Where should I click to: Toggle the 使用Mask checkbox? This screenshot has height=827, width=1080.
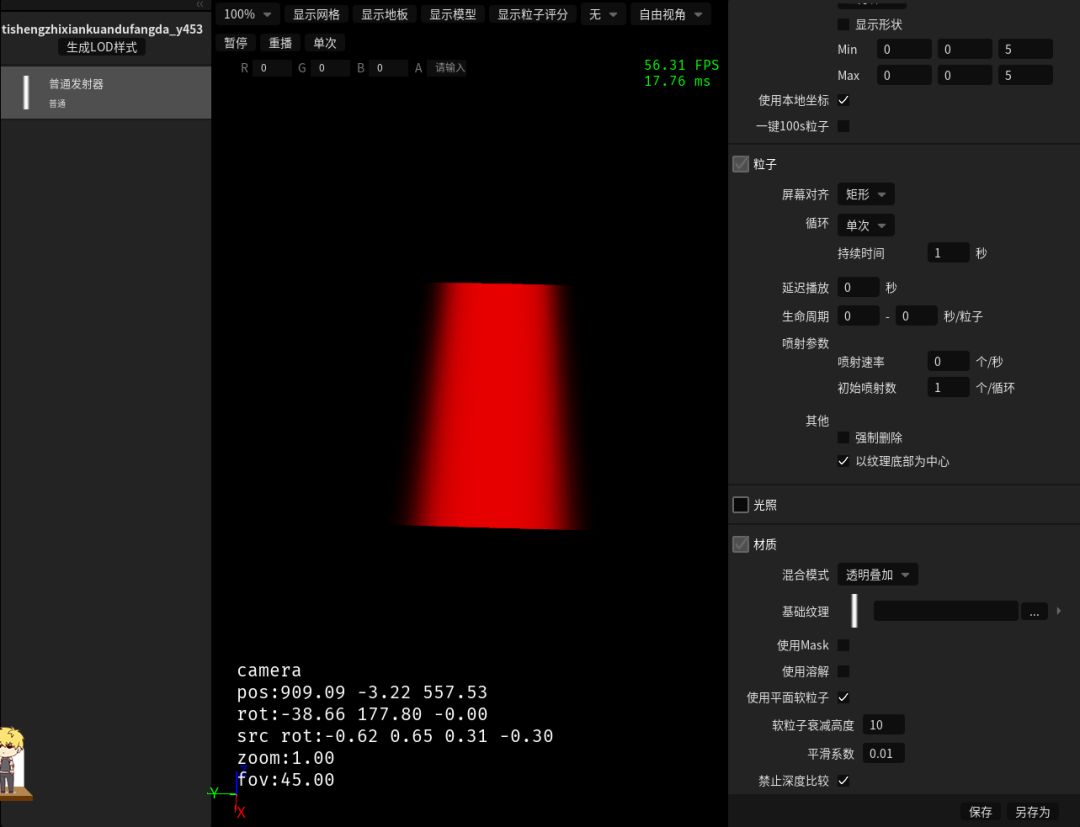[x=843, y=646]
